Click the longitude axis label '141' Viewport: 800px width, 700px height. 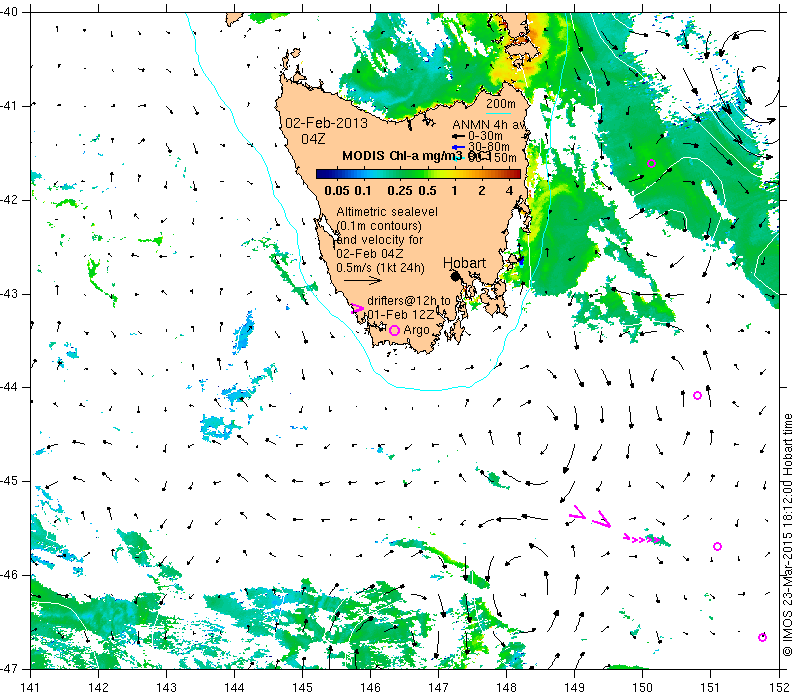(31, 687)
